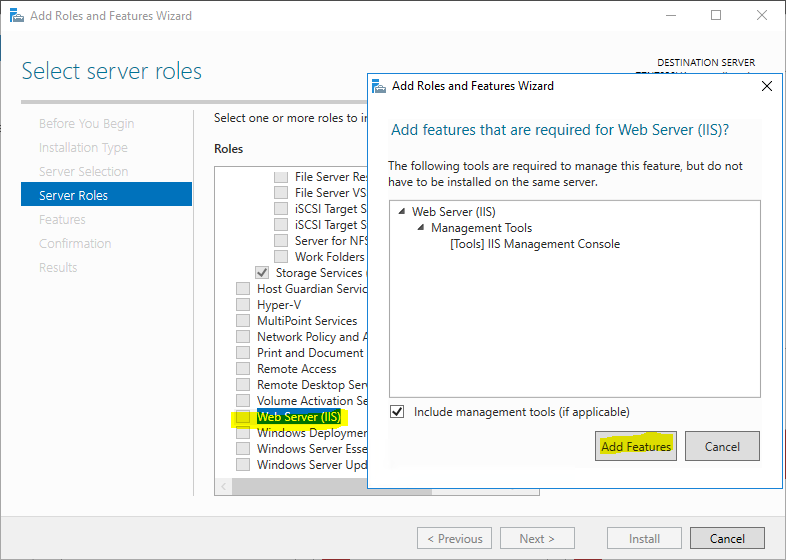Click the roles list horizontal scrollbar

click(x=300, y=487)
